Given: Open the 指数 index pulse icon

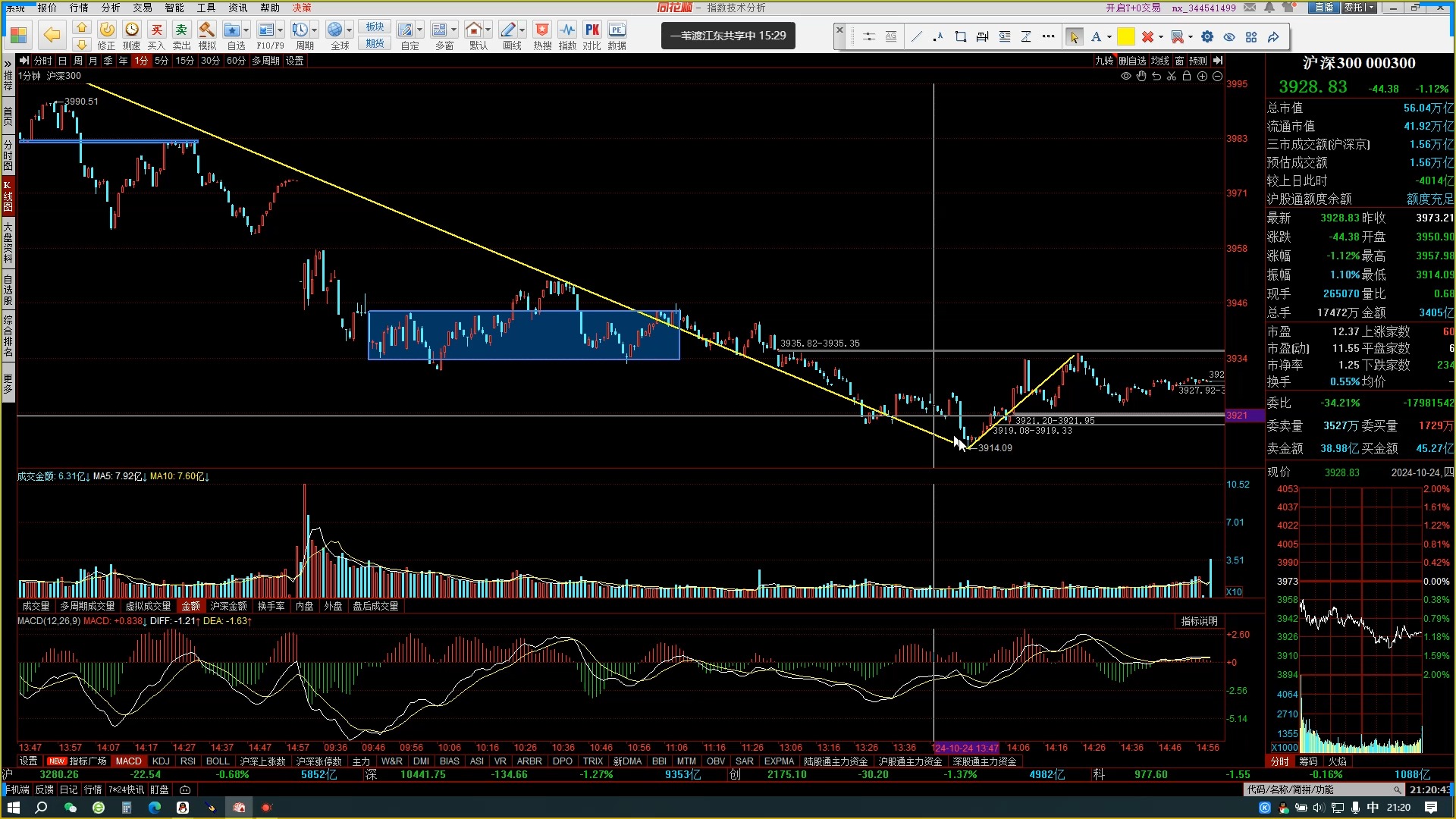Looking at the screenshot, I should pos(567,35).
